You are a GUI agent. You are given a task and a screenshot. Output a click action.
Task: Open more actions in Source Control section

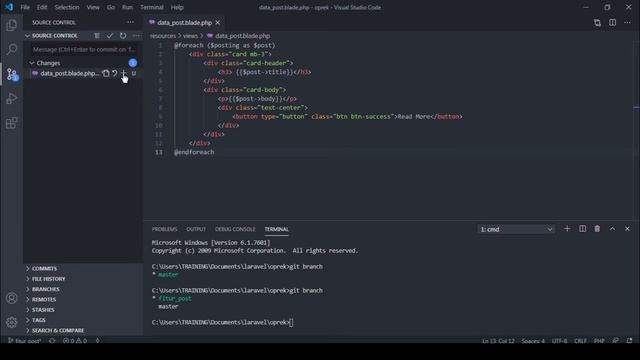click(x=136, y=36)
